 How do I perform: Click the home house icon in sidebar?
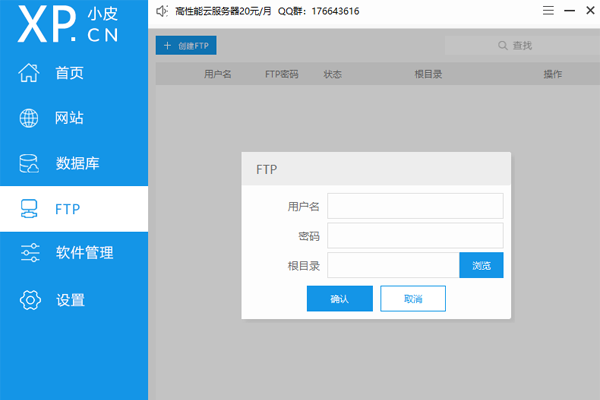(x=30, y=73)
